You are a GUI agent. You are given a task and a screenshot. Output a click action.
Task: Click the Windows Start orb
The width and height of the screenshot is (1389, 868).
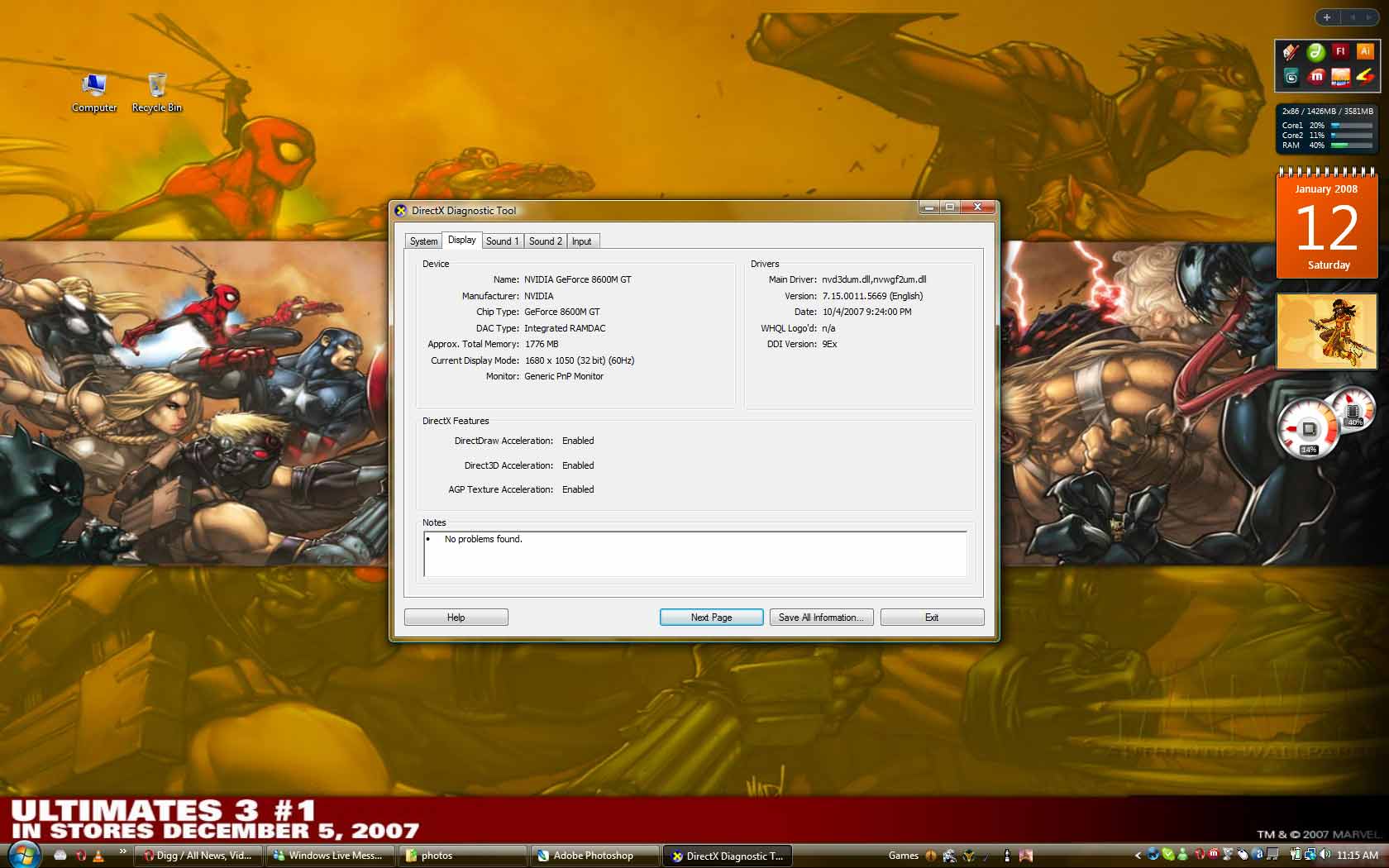(x=23, y=855)
